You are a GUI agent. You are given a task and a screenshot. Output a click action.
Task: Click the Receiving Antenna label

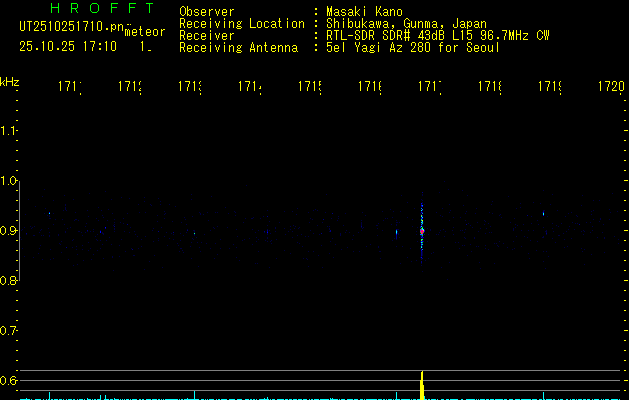pyautogui.click(x=238, y=48)
